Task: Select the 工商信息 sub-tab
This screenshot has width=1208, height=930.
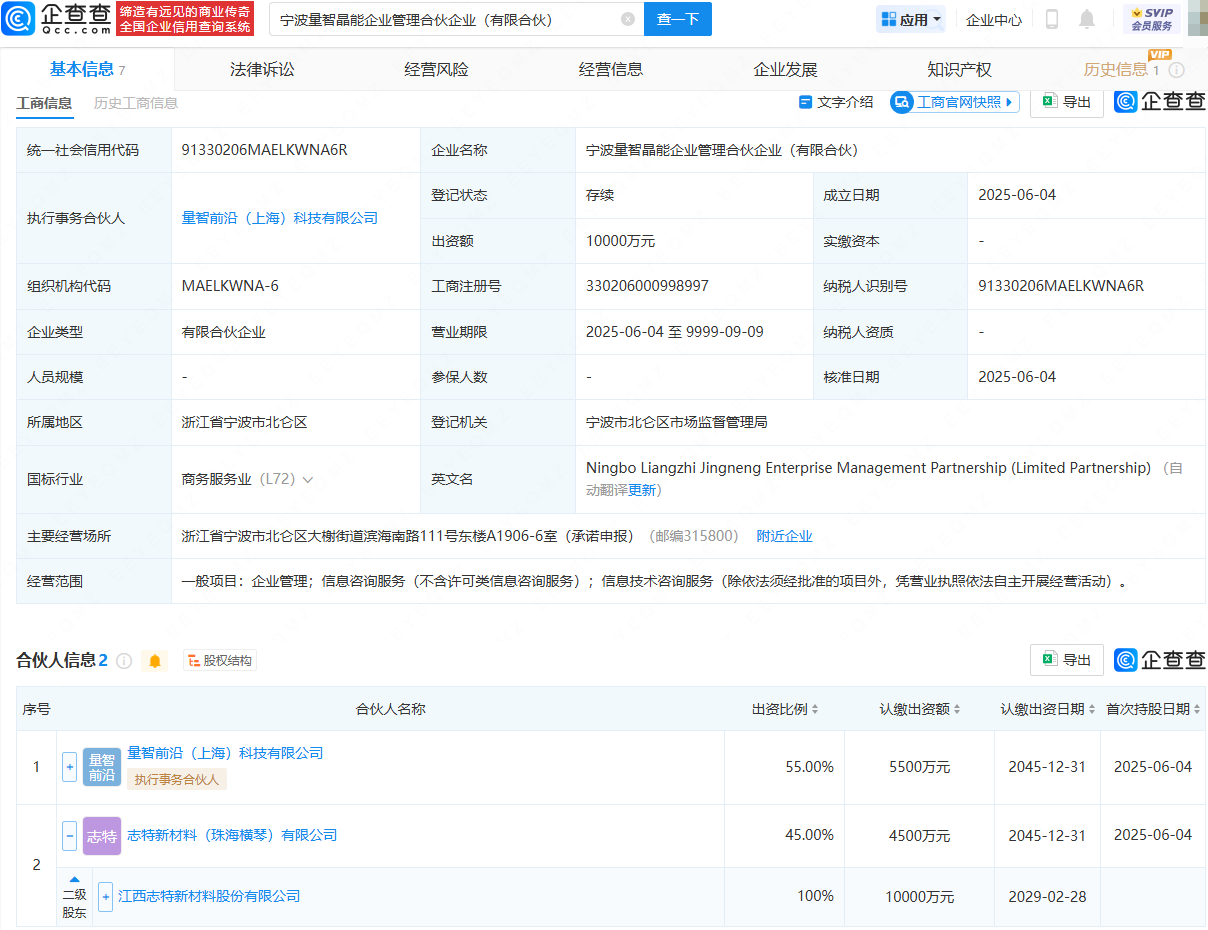Action: [44, 103]
